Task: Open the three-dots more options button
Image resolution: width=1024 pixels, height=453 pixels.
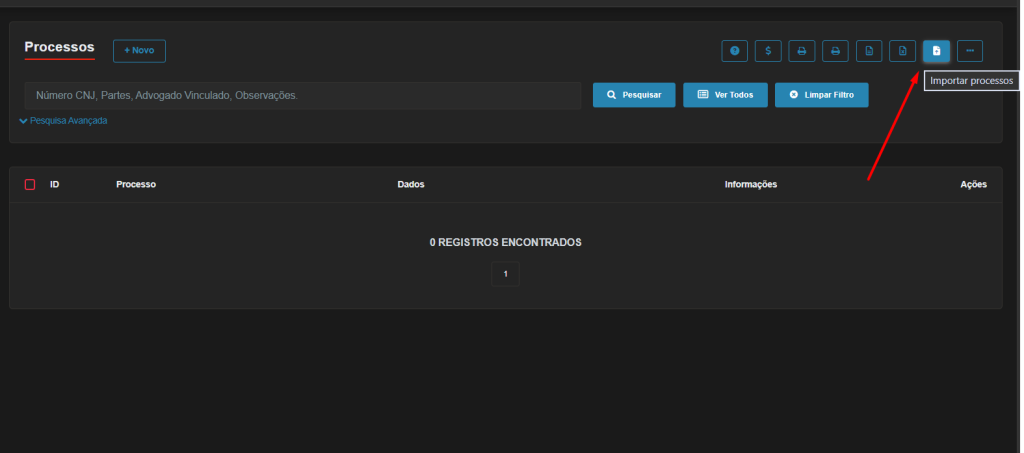Action: coord(970,51)
